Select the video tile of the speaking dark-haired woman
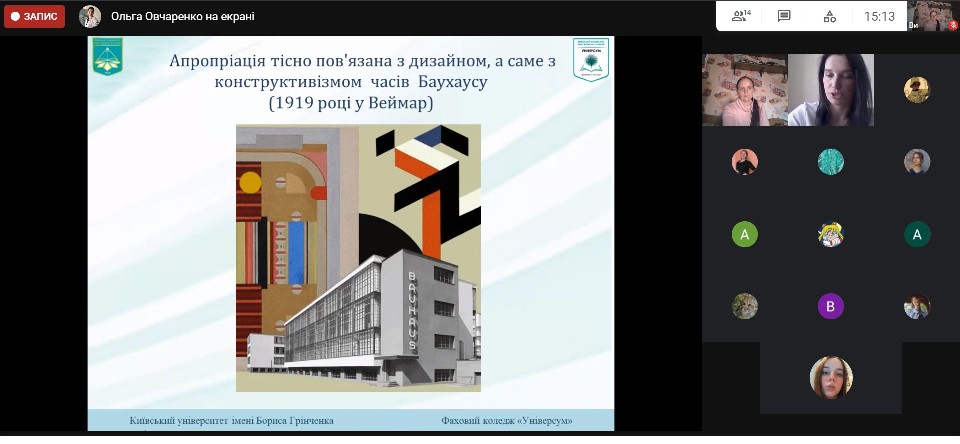 (831, 90)
